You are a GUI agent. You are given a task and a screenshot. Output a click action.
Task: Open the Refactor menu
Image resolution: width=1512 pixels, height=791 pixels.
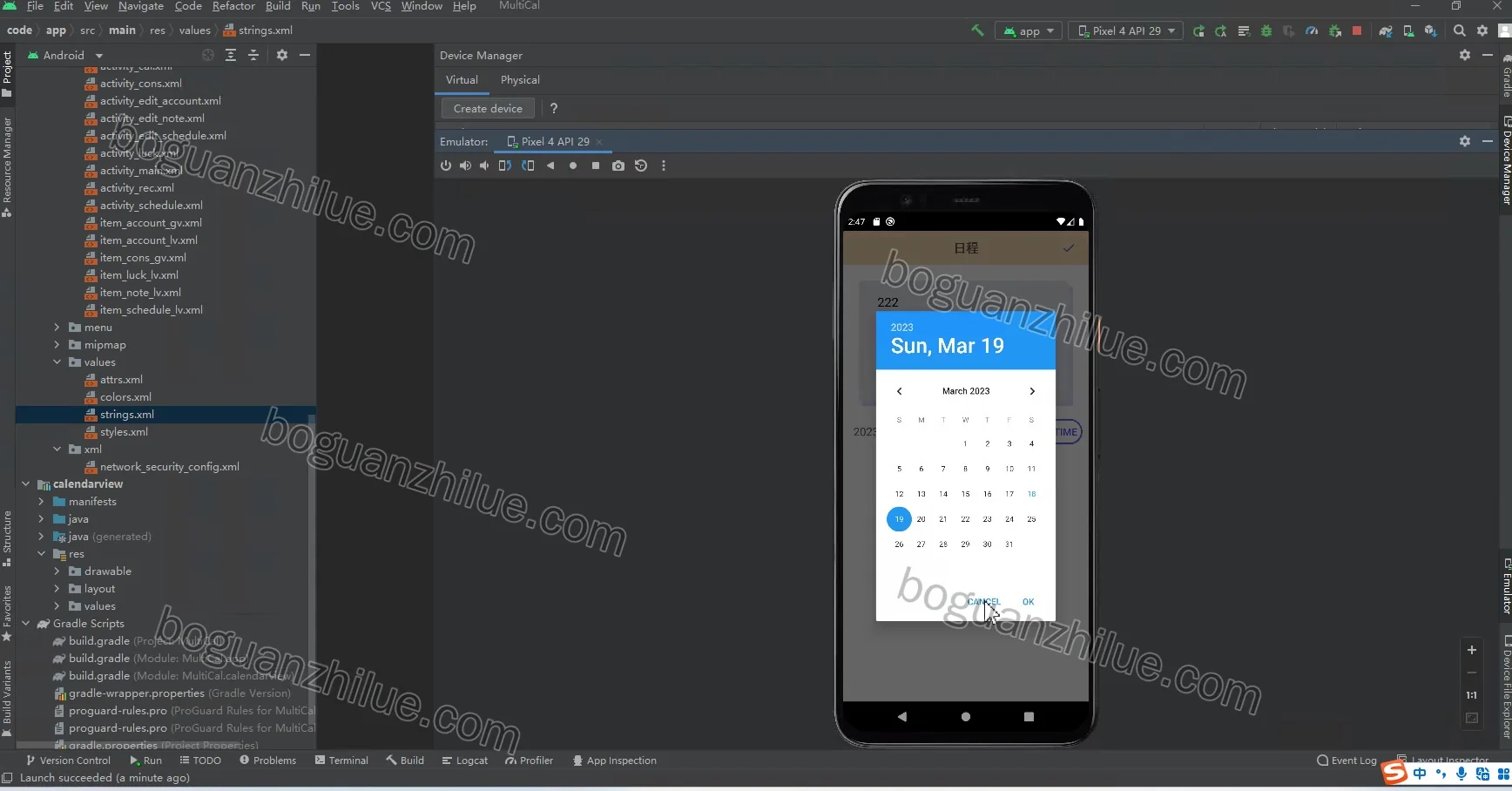(x=233, y=6)
